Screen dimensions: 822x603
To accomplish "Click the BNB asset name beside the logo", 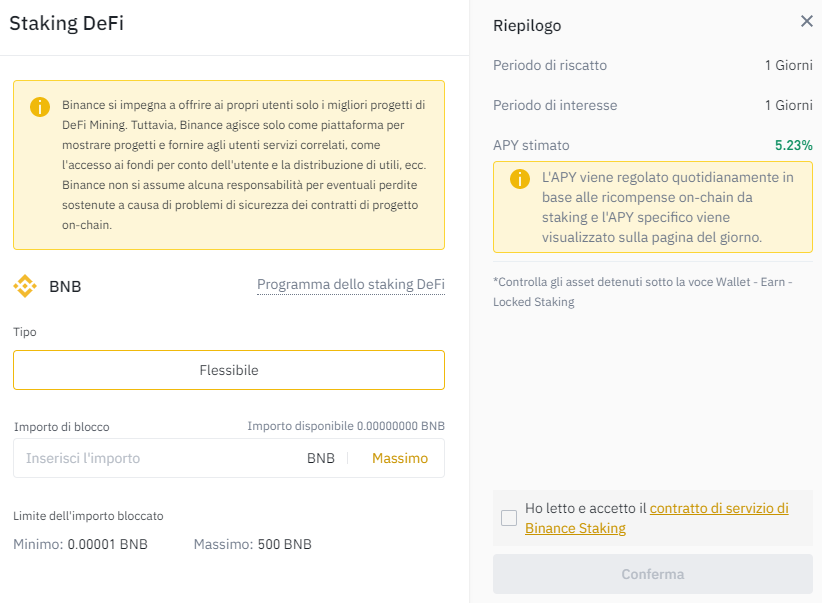I will coord(65,286).
